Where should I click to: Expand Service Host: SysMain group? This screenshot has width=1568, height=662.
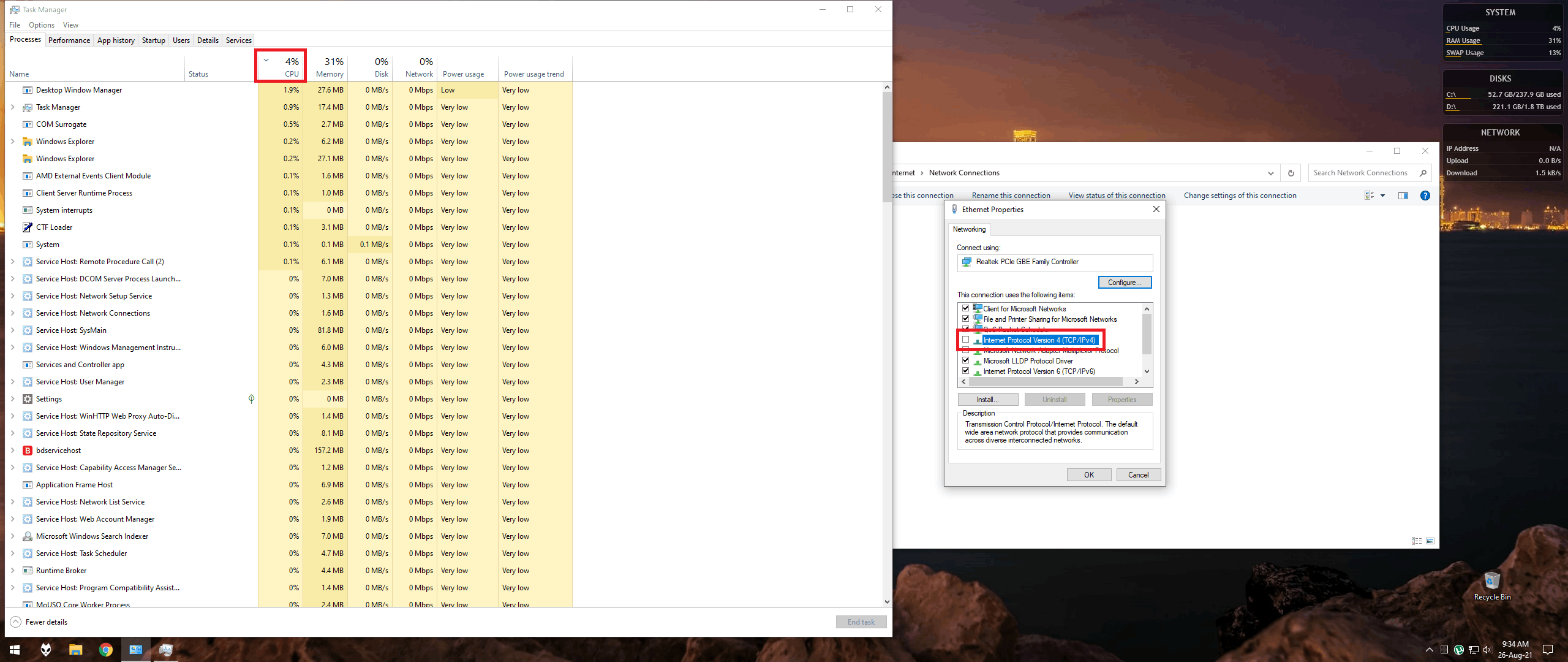12,330
